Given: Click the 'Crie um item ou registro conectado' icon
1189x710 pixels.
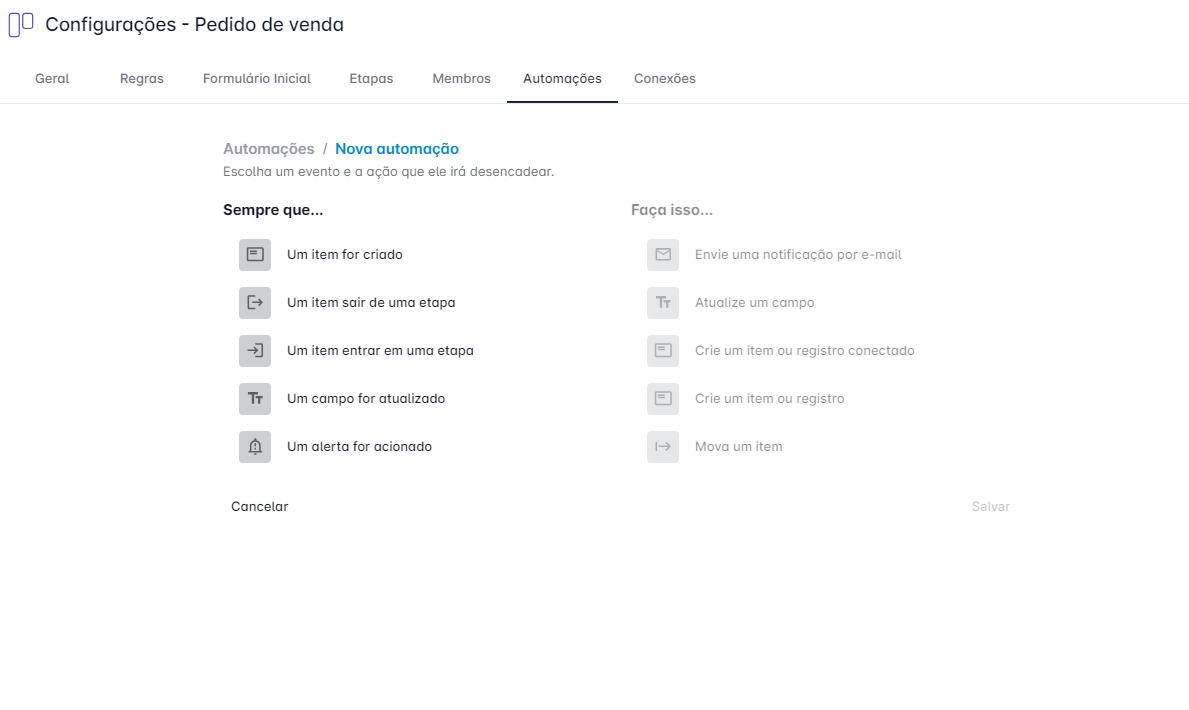Looking at the screenshot, I should click(663, 350).
